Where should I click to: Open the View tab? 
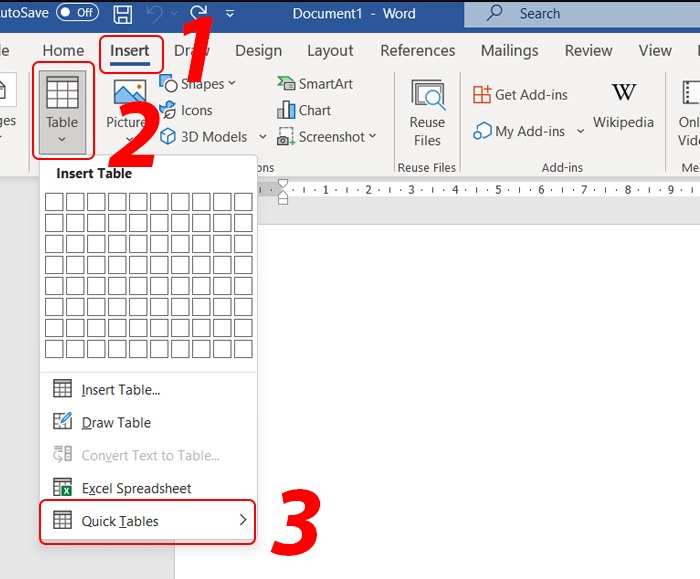click(655, 50)
